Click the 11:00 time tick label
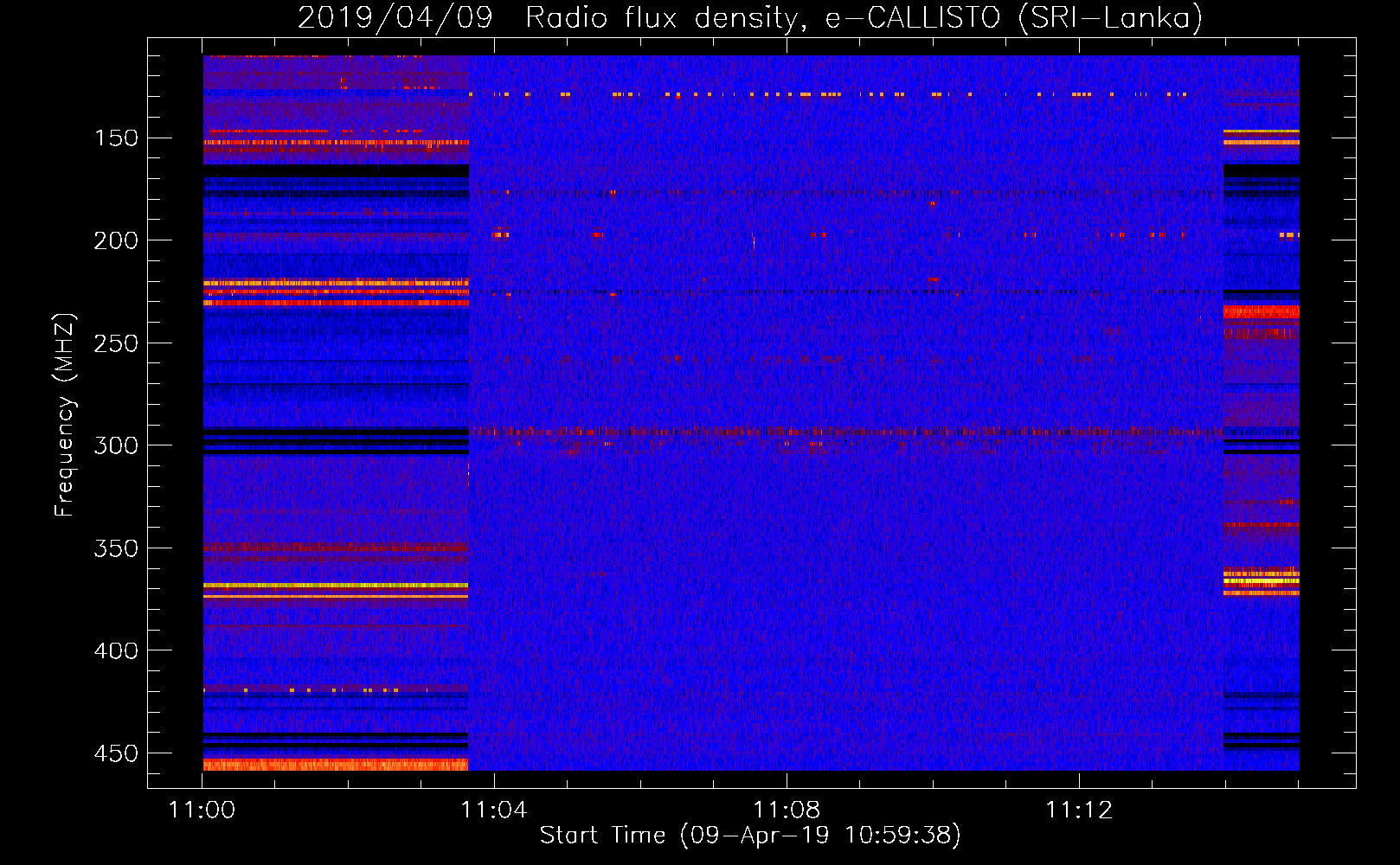This screenshot has width=1400, height=865. coord(202,811)
